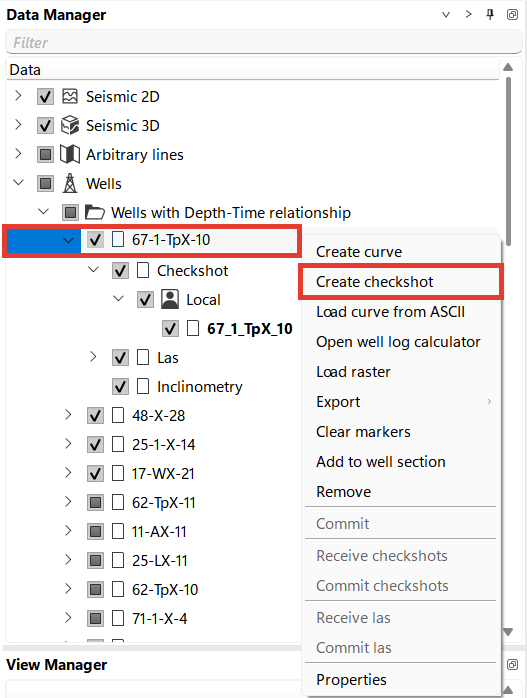Image resolution: width=527 pixels, height=698 pixels.
Task: Select Open well log calculator
Action: [398, 342]
